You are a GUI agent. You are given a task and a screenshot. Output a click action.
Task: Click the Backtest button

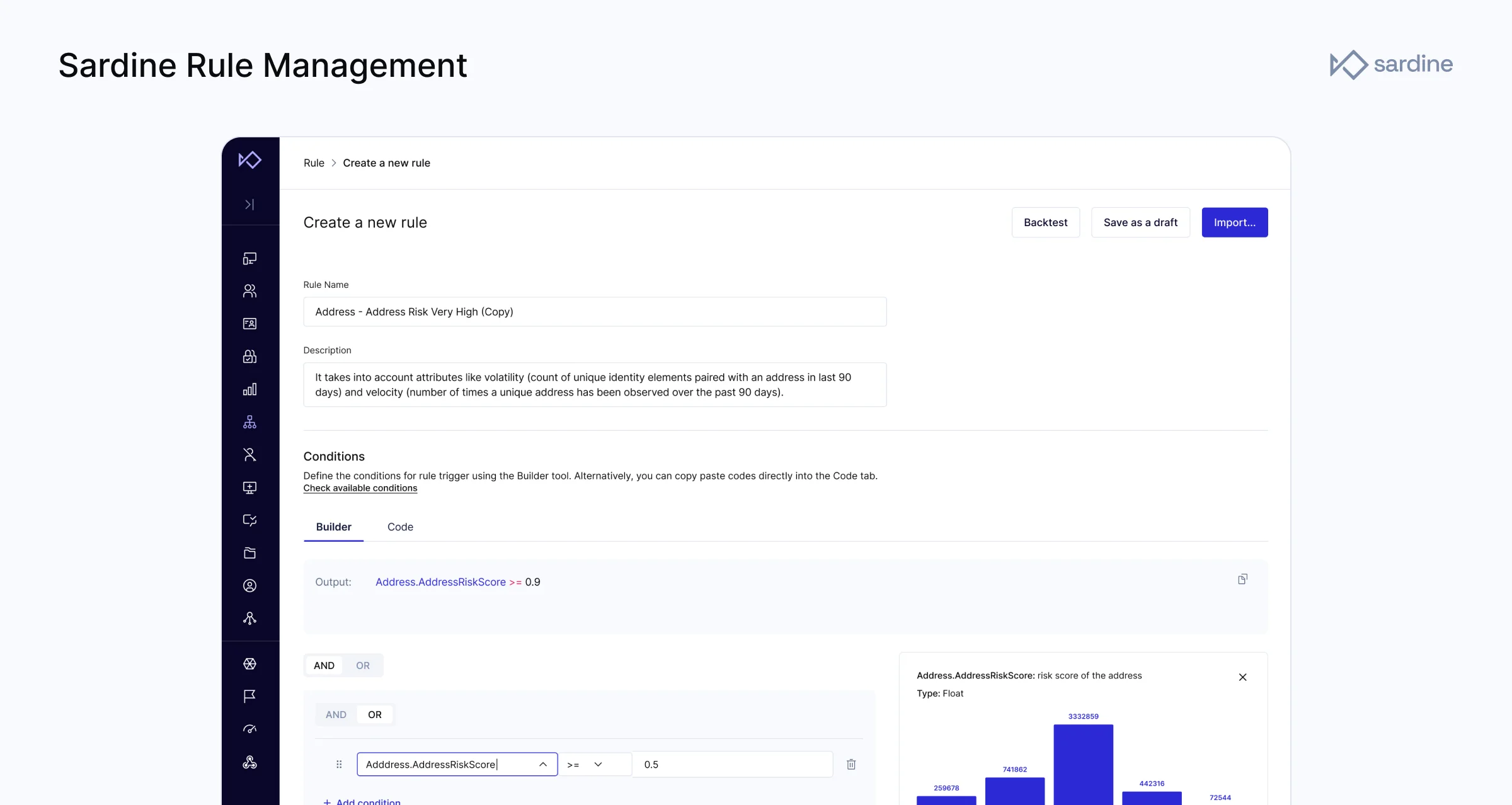coord(1045,222)
